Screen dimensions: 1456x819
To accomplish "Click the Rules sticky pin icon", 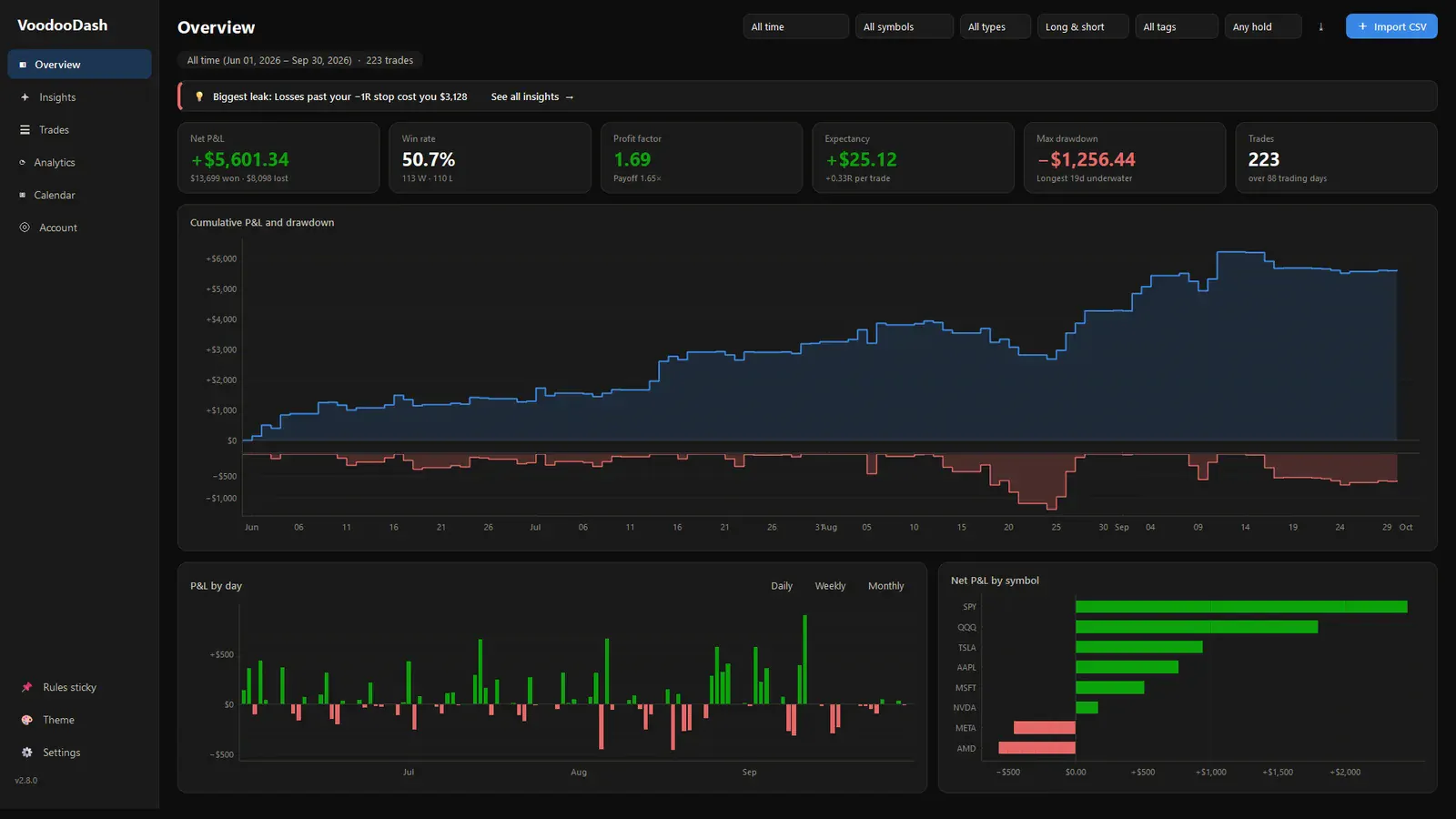I will [x=26, y=687].
